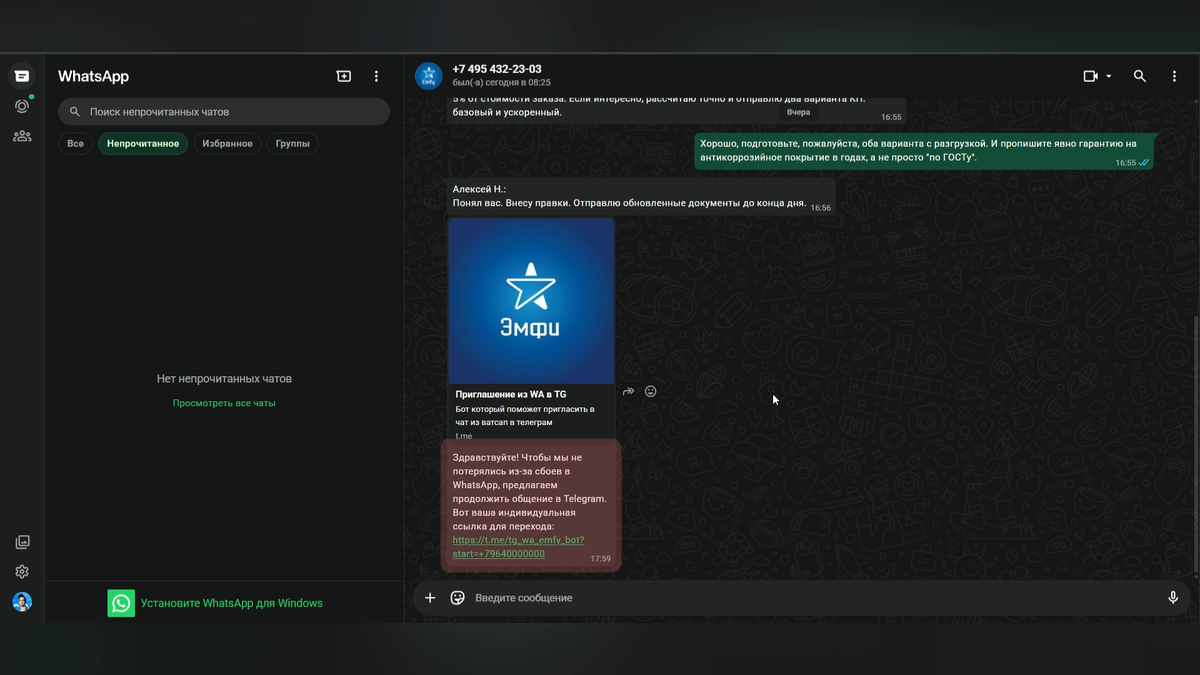React to the Эмфи message with emoji
The height and width of the screenshot is (675, 1200).
click(651, 392)
